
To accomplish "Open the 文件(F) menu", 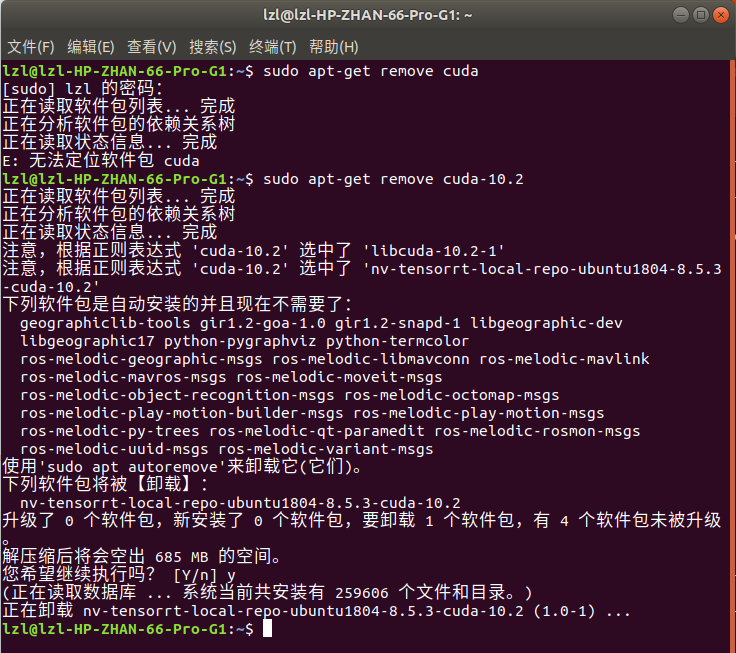I will 31,47.
